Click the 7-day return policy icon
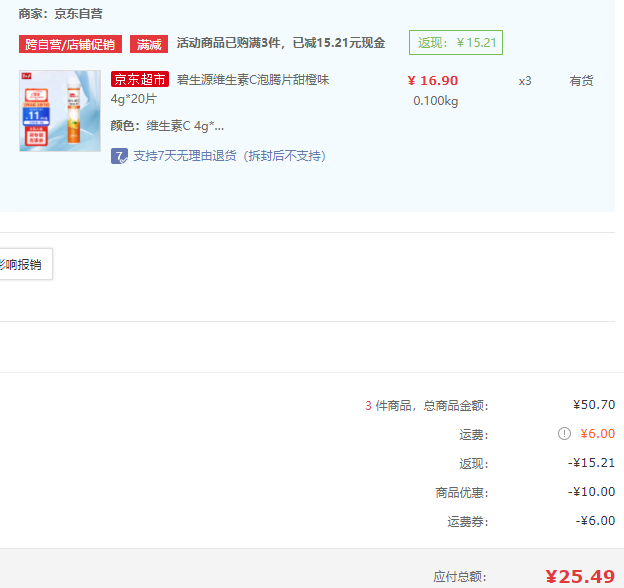The height and width of the screenshot is (588, 624). point(119,156)
